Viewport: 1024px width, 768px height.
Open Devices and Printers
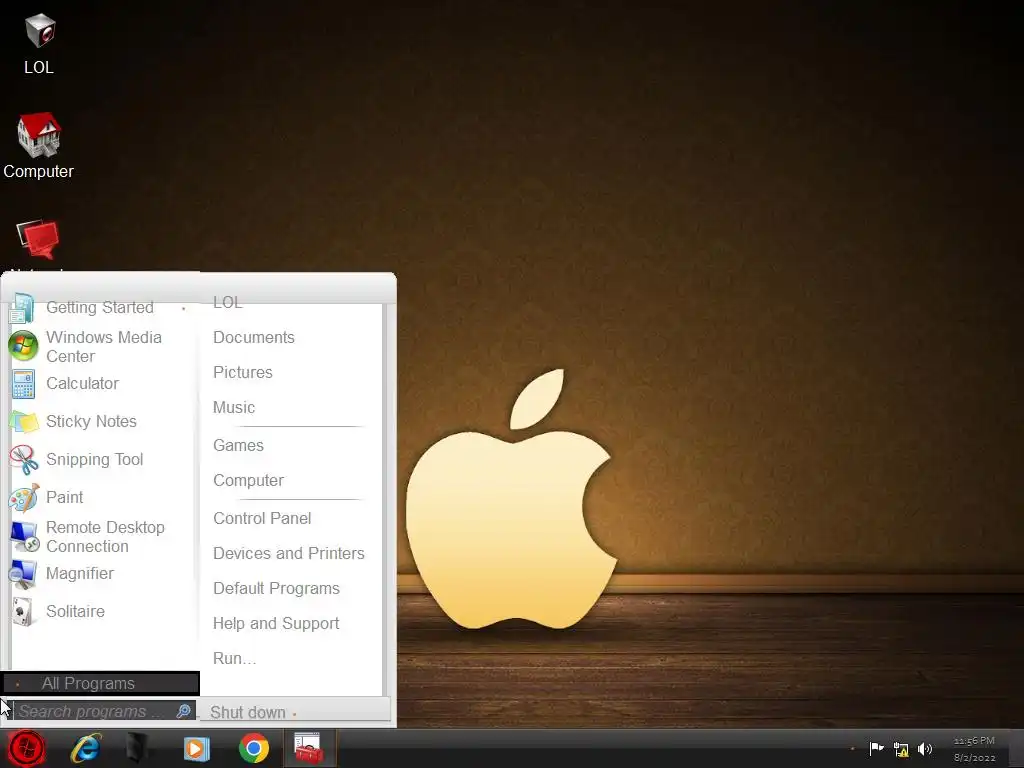tap(289, 553)
